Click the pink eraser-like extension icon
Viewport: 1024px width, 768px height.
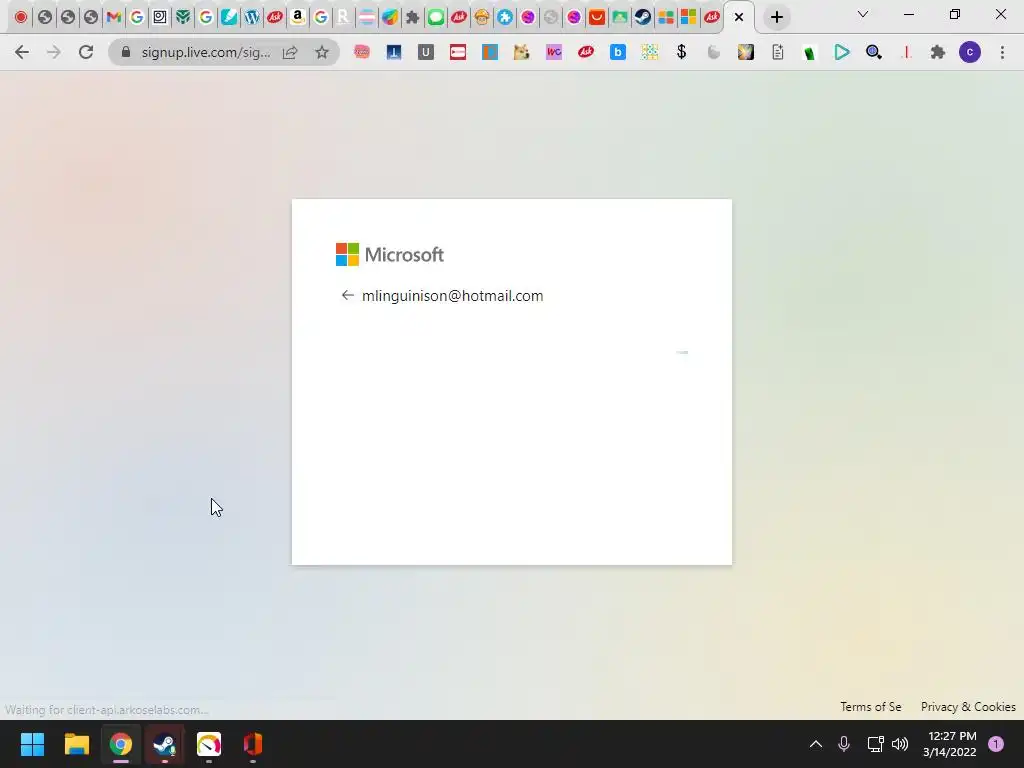click(x=362, y=52)
